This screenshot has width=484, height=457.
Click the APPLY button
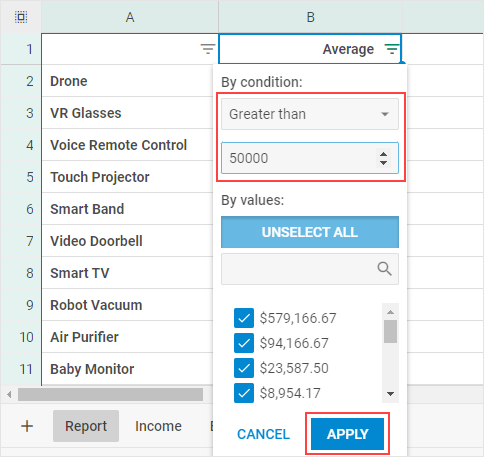347,434
